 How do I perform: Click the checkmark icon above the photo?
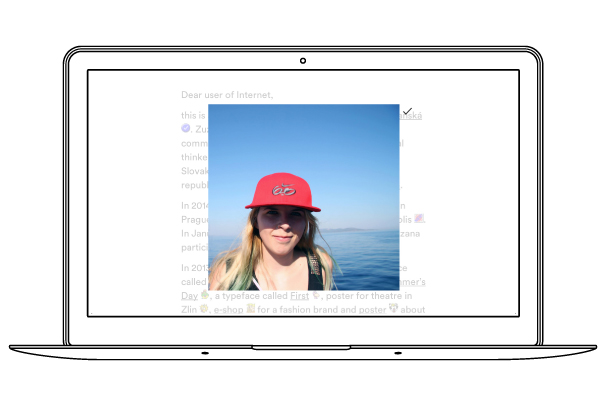coord(408,110)
